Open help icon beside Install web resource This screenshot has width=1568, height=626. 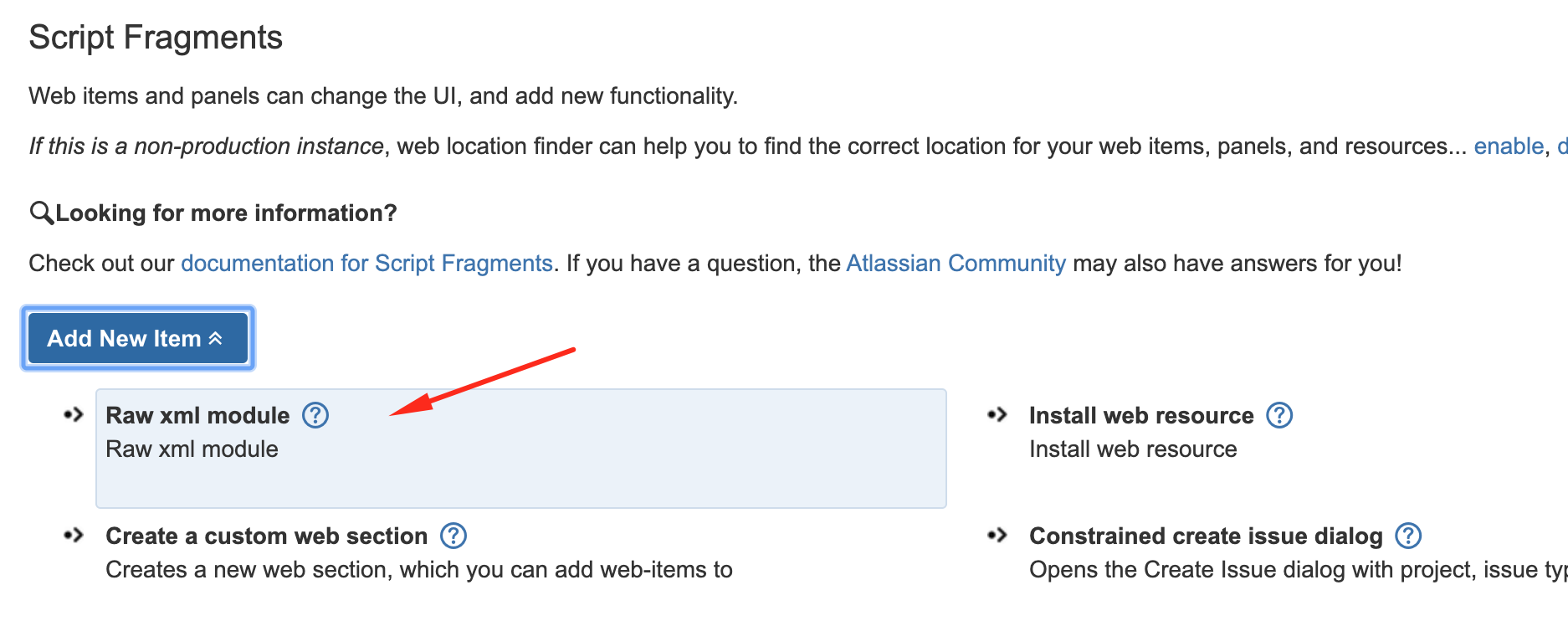(x=1279, y=415)
